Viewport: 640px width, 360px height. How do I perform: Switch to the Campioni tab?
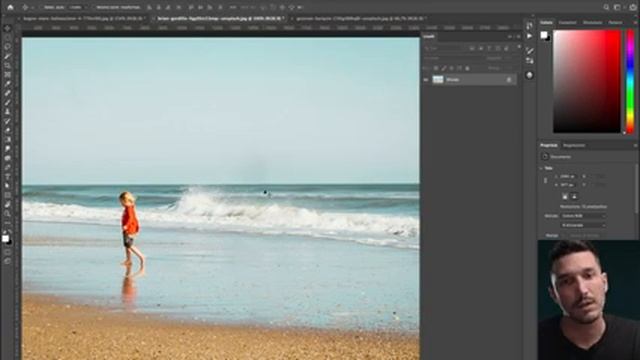[567, 22]
